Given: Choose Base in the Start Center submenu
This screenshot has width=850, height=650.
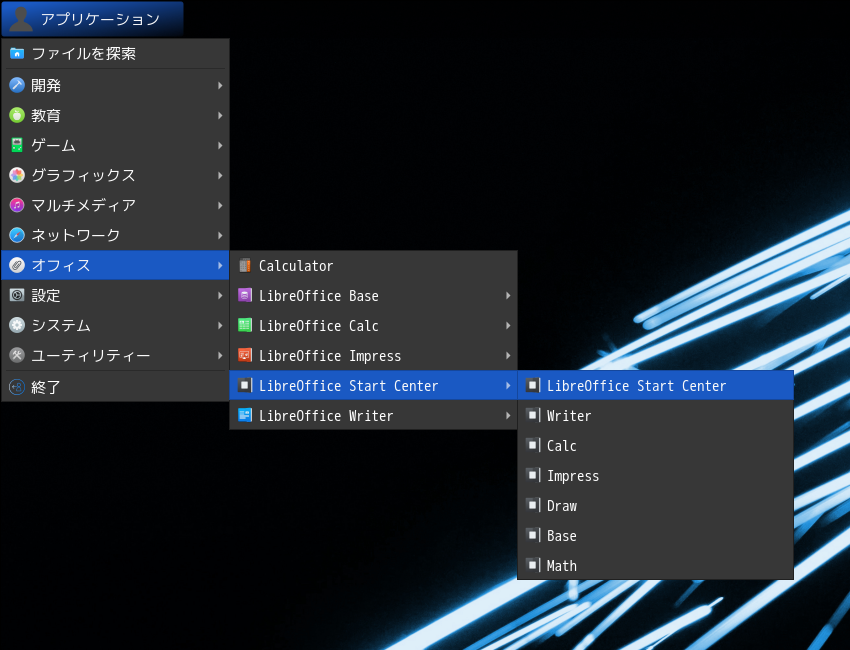Looking at the screenshot, I should tap(655, 536).
